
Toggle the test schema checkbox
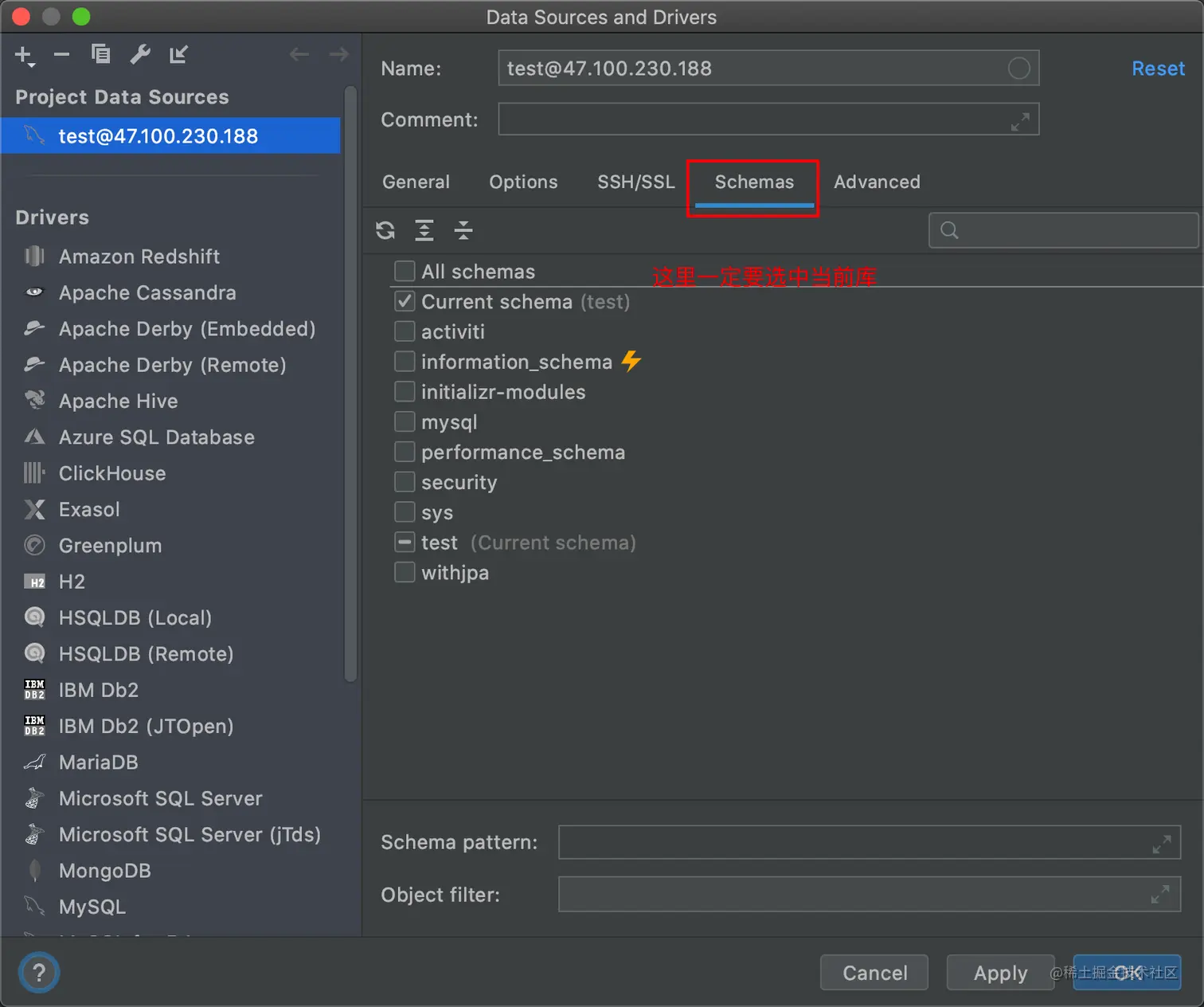click(x=405, y=543)
